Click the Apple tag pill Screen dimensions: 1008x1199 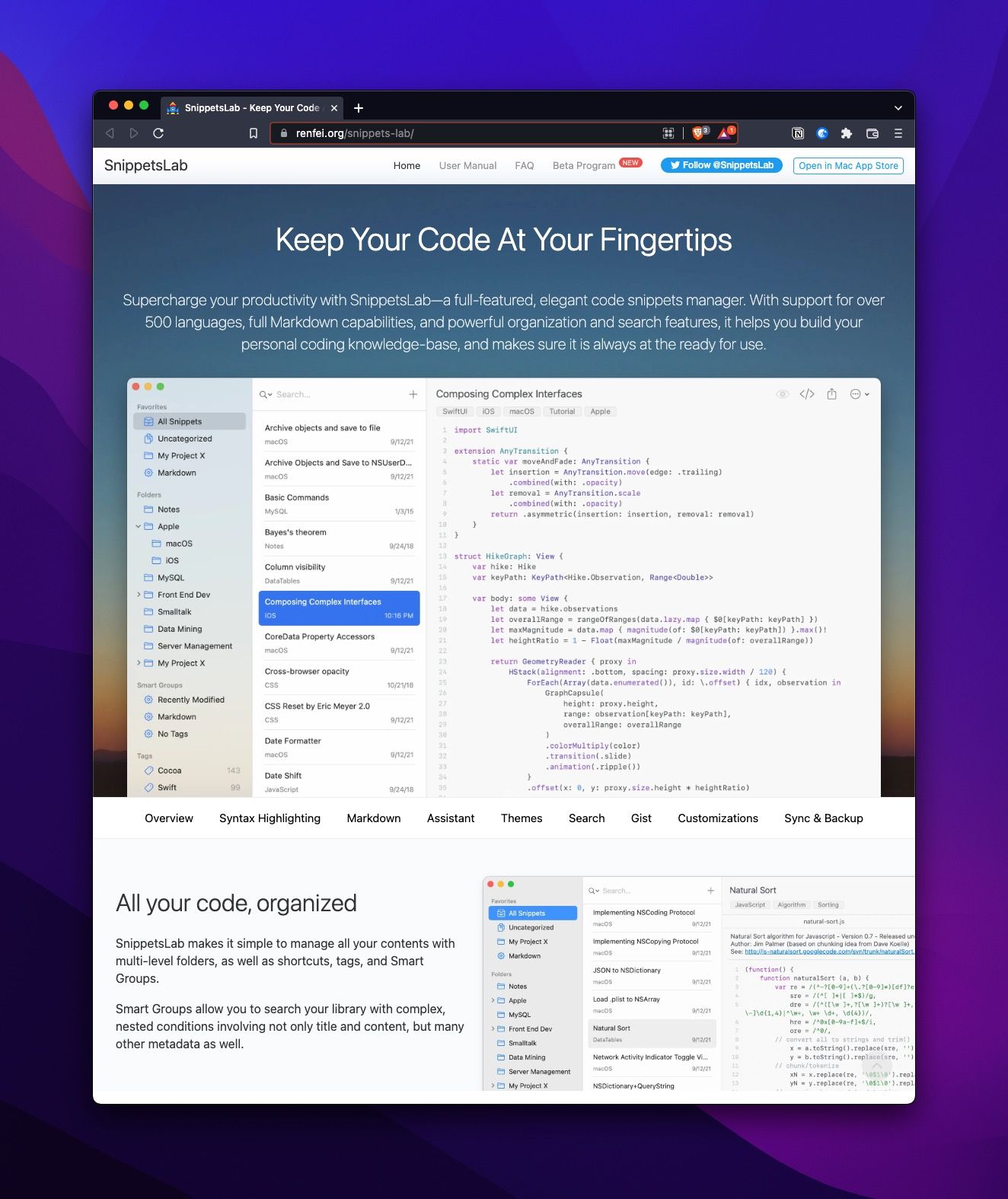click(600, 412)
